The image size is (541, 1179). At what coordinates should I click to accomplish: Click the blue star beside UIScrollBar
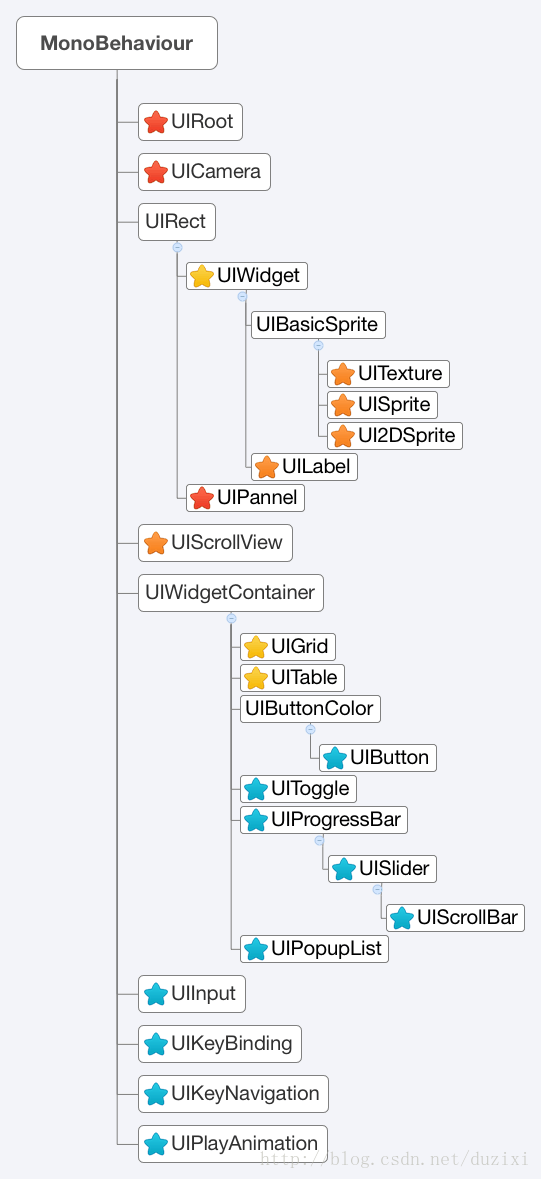(401, 917)
